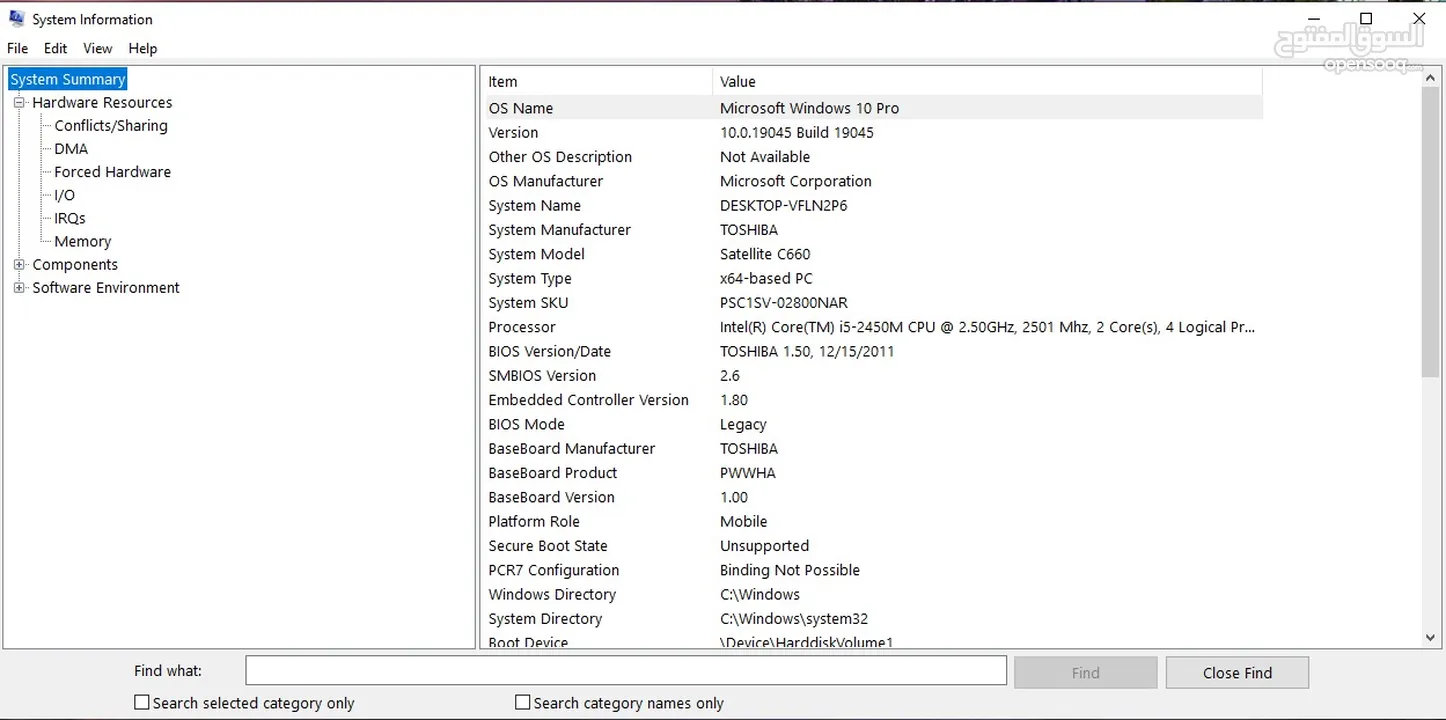This screenshot has height=720, width=1446.
Task: Open the View menu
Action: [98, 48]
